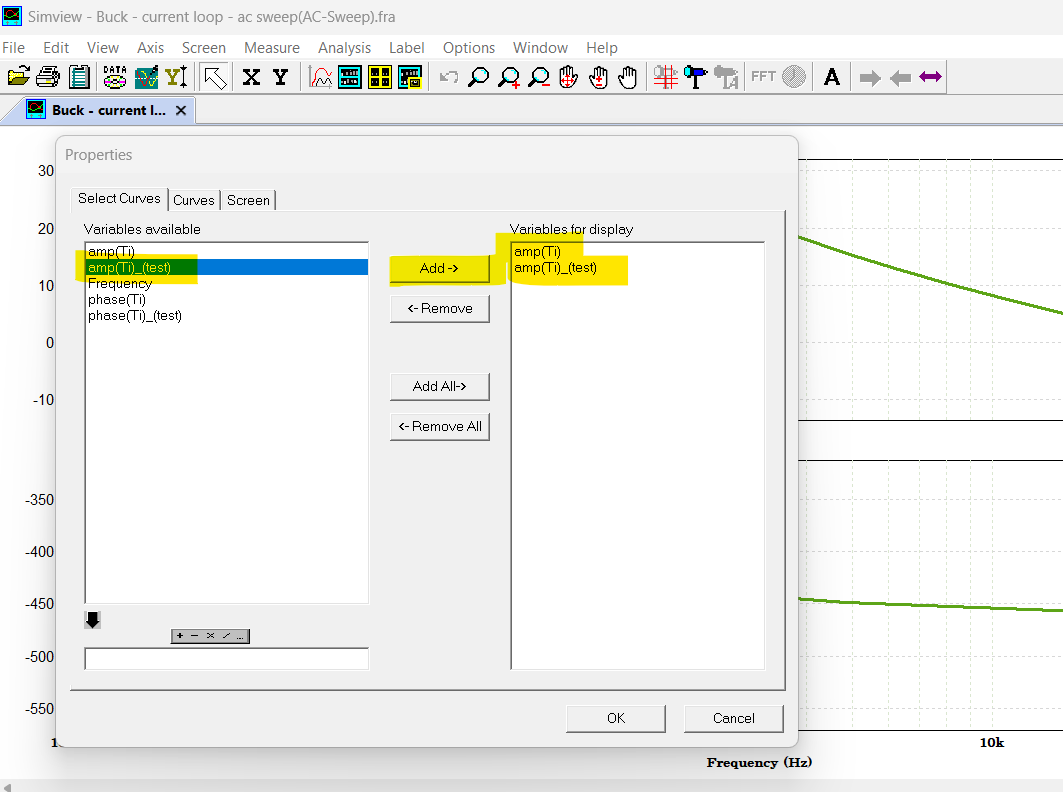Click the <- Remove All button
The width and height of the screenshot is (1063, 792).
[x=439, y=427]
